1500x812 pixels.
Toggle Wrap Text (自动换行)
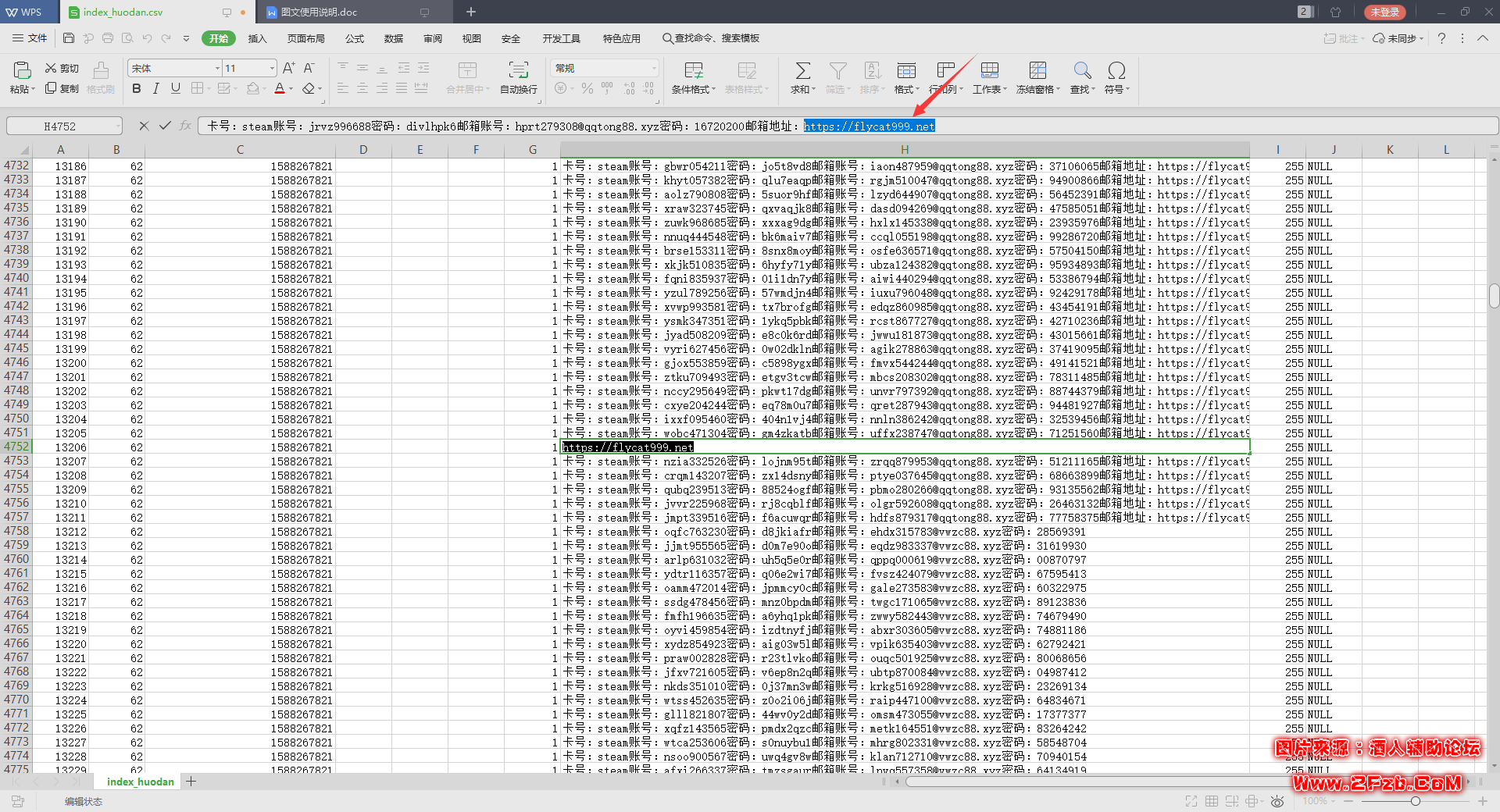click(x=519, y=77)
